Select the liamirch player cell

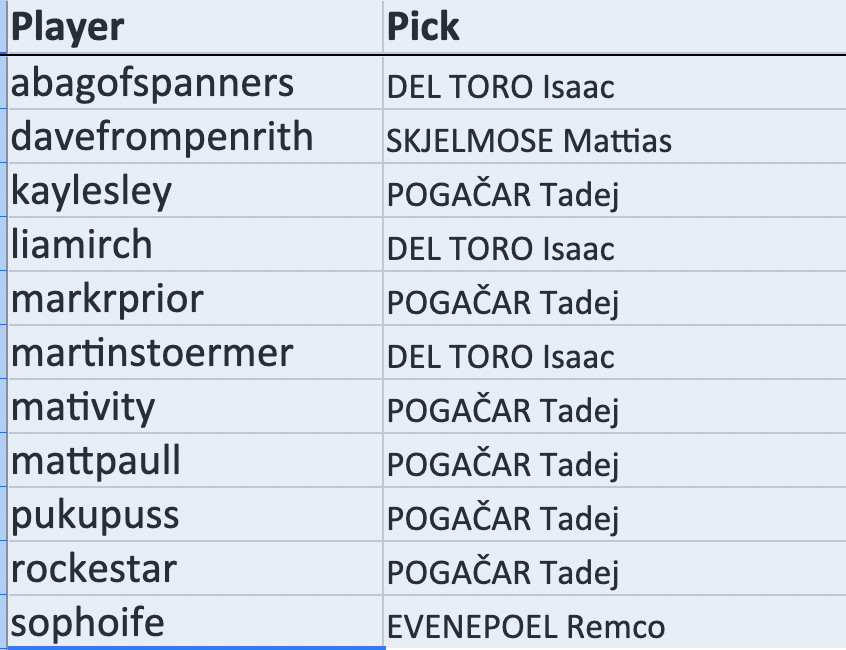tap(195, 246)
